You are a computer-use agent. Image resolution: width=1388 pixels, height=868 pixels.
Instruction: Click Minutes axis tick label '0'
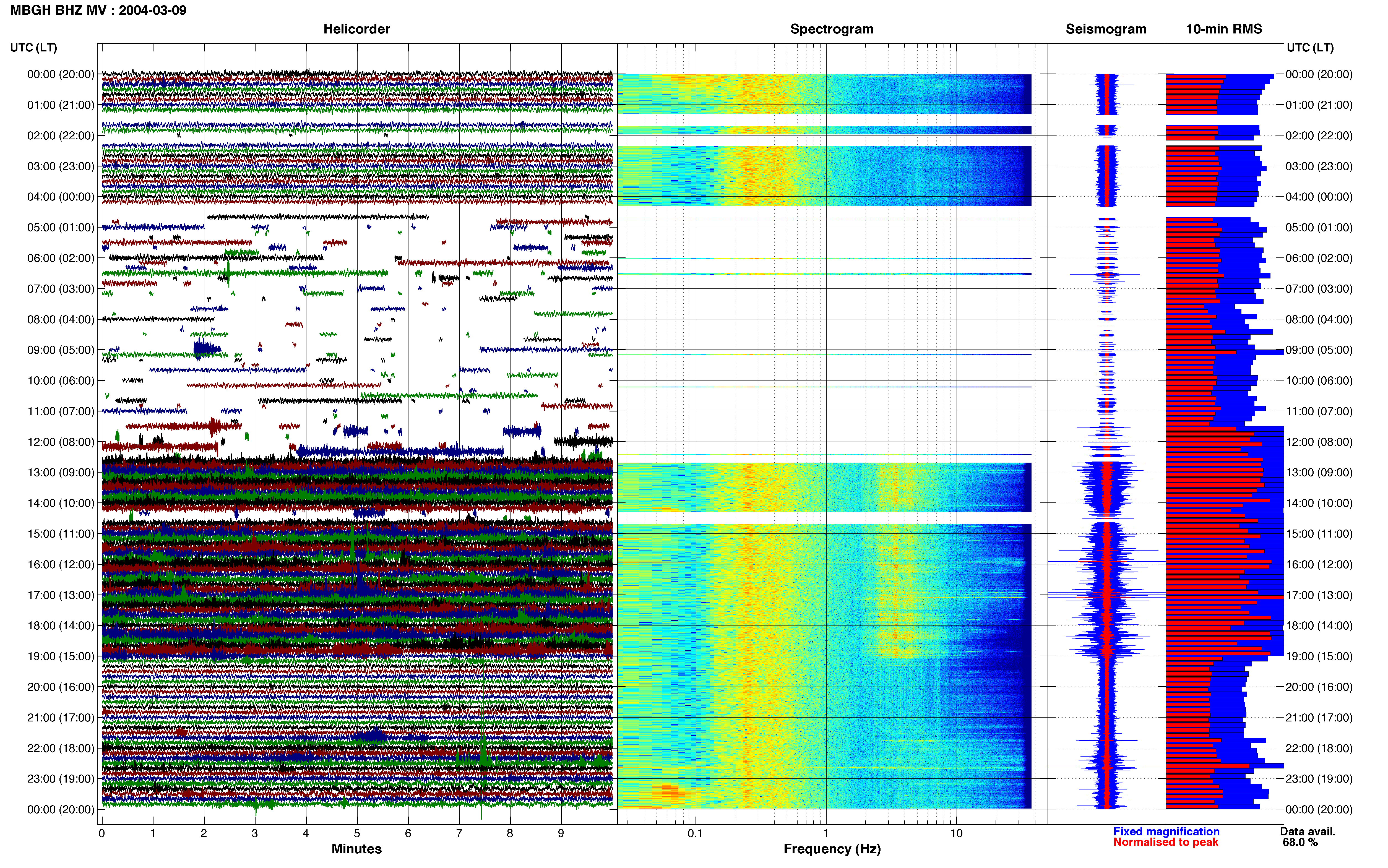101,833
